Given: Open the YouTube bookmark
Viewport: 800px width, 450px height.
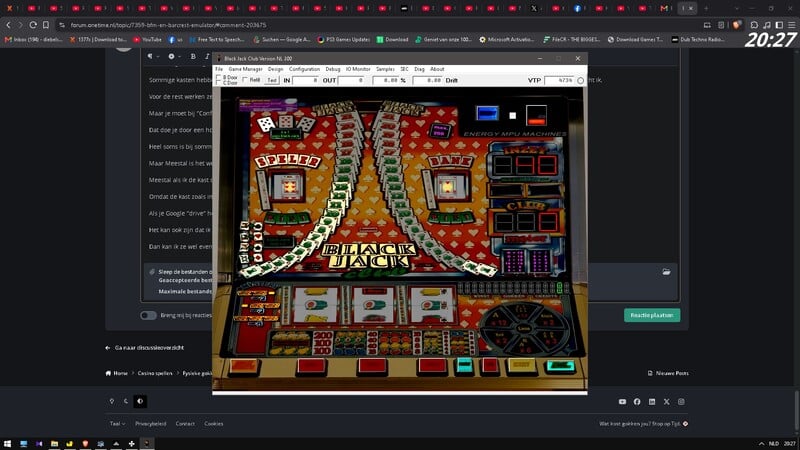Looking at the screenshot, I should pyautogui.click(x=147, y=39).
